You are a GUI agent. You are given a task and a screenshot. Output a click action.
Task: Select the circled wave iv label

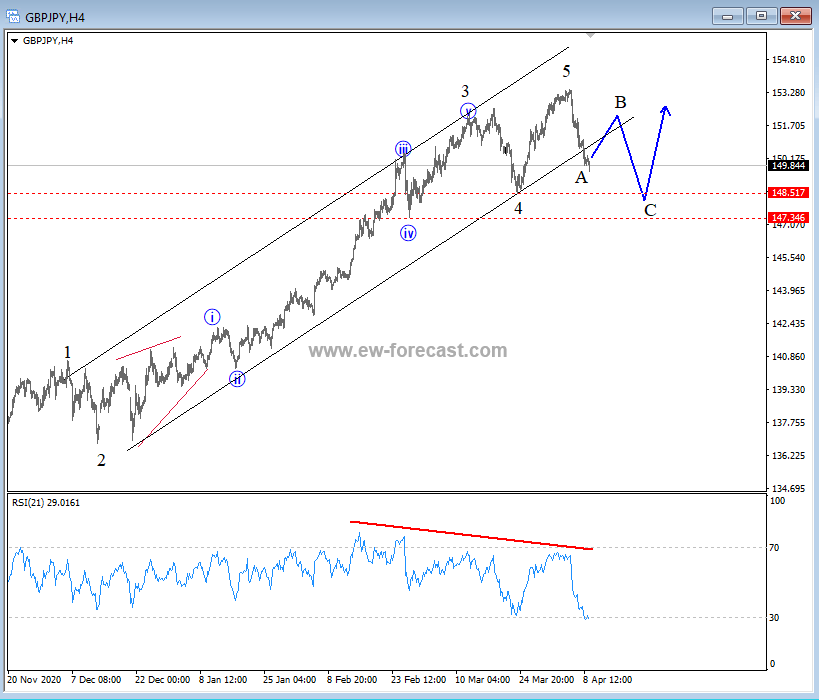(x=408, y=233)
